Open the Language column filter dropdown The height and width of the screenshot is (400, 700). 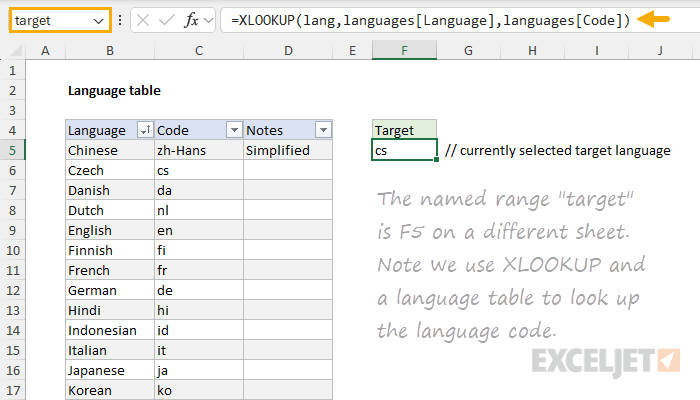pyautogui.click(x=145, y=130)
